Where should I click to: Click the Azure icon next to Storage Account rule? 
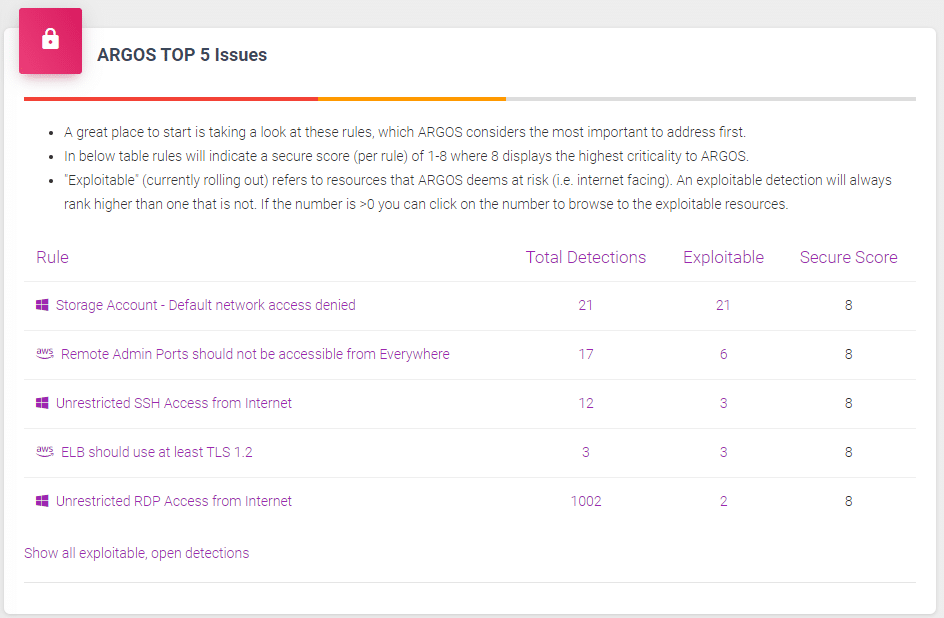(x=41, y=304)
